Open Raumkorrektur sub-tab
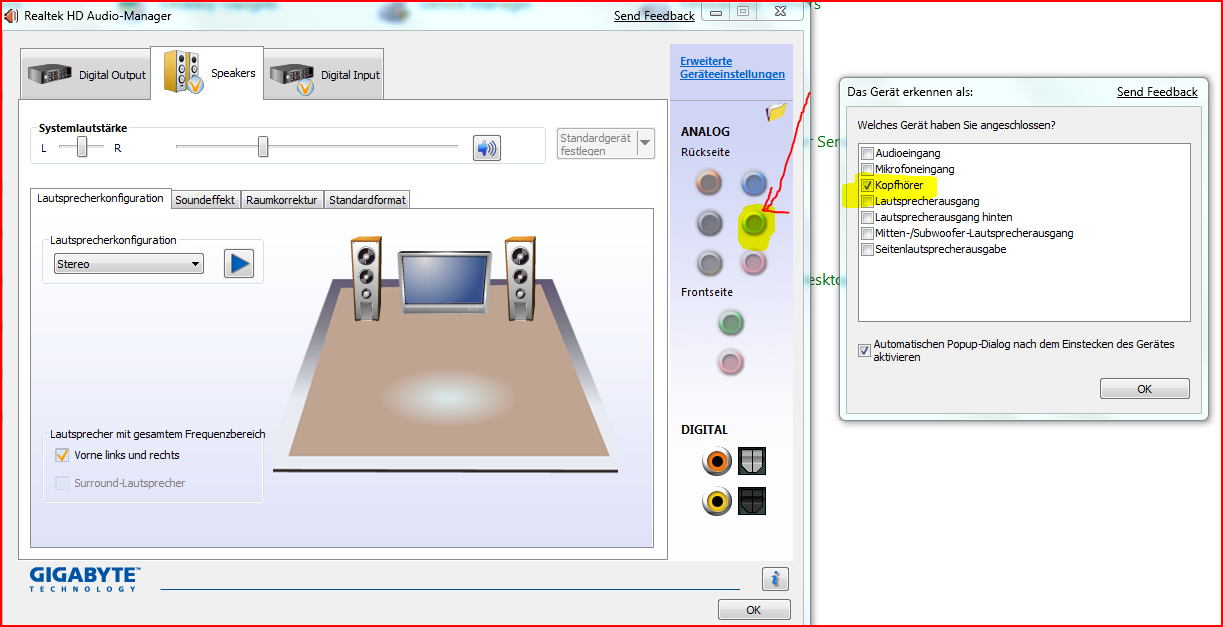This screenshot has width=1223, height=627. 282,200
